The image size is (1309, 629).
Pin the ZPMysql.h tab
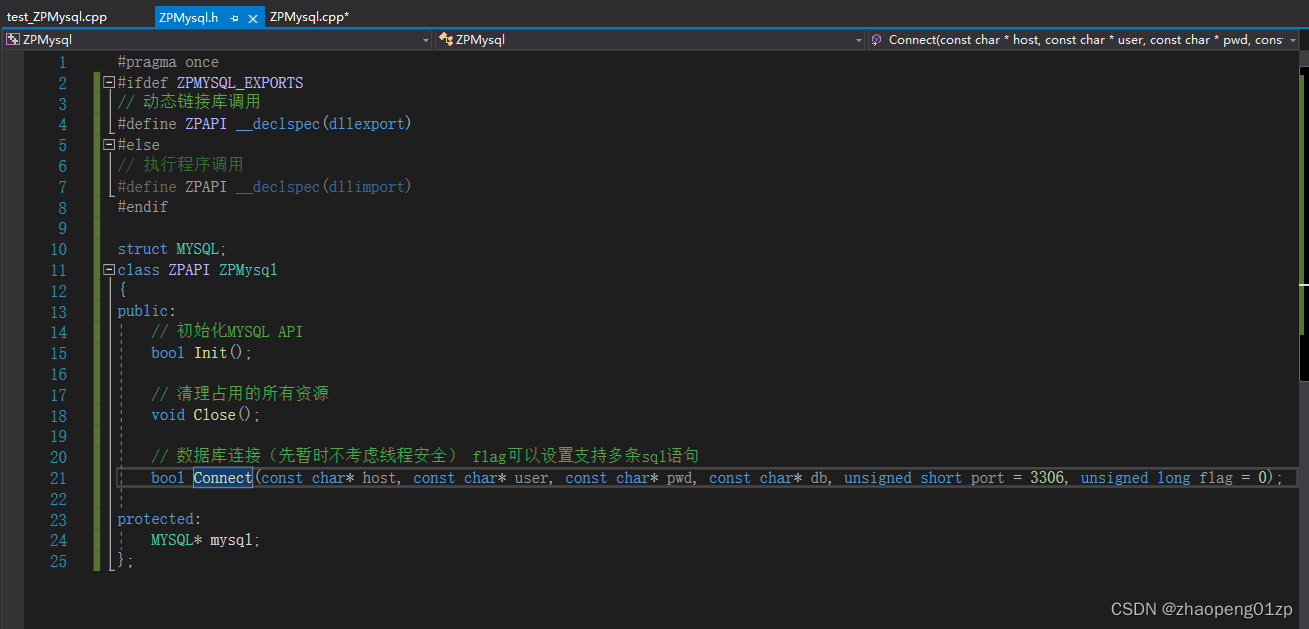234,18
